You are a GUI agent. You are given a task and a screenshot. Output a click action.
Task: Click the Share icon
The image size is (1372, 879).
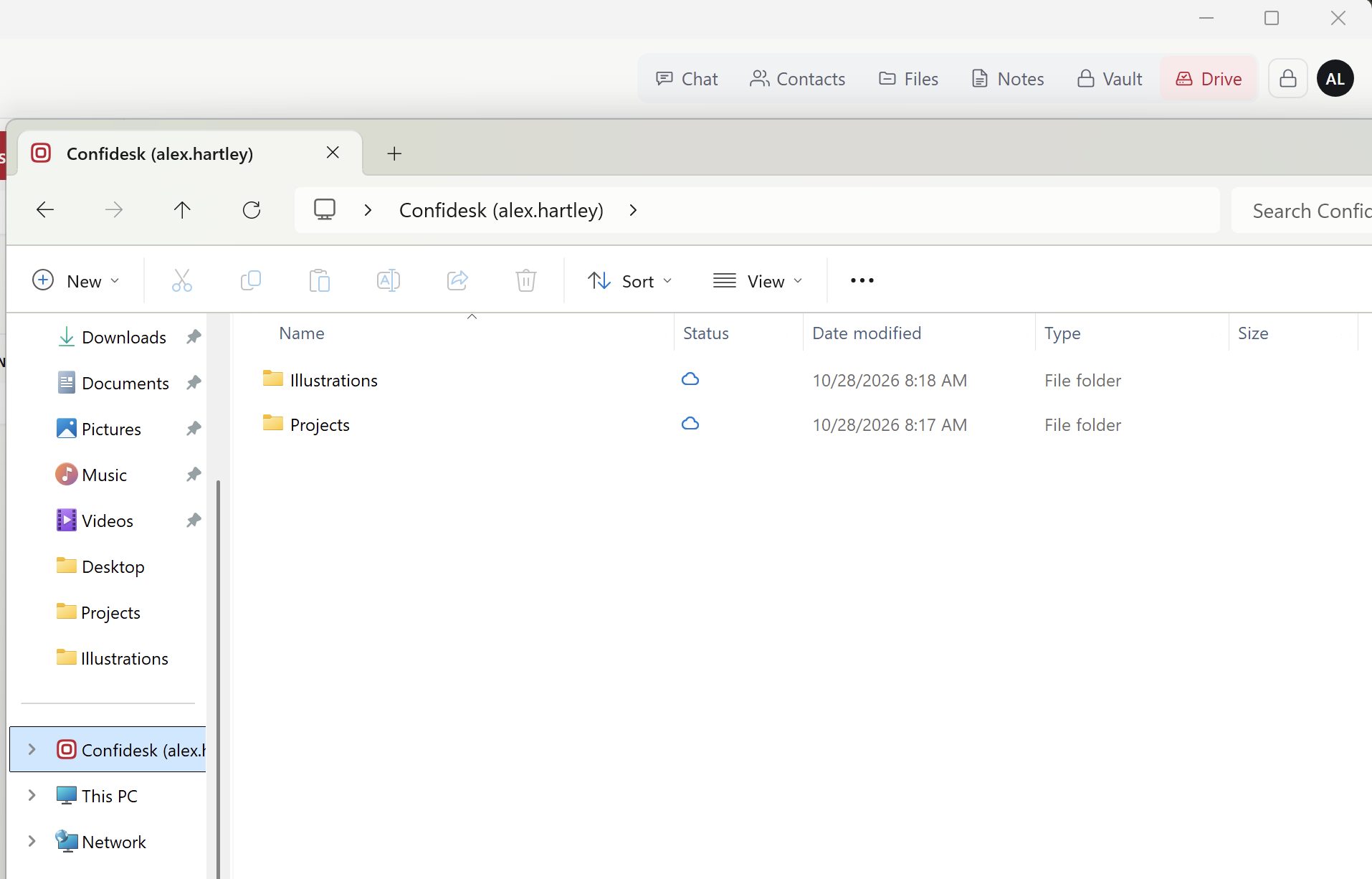pos(457,280)
